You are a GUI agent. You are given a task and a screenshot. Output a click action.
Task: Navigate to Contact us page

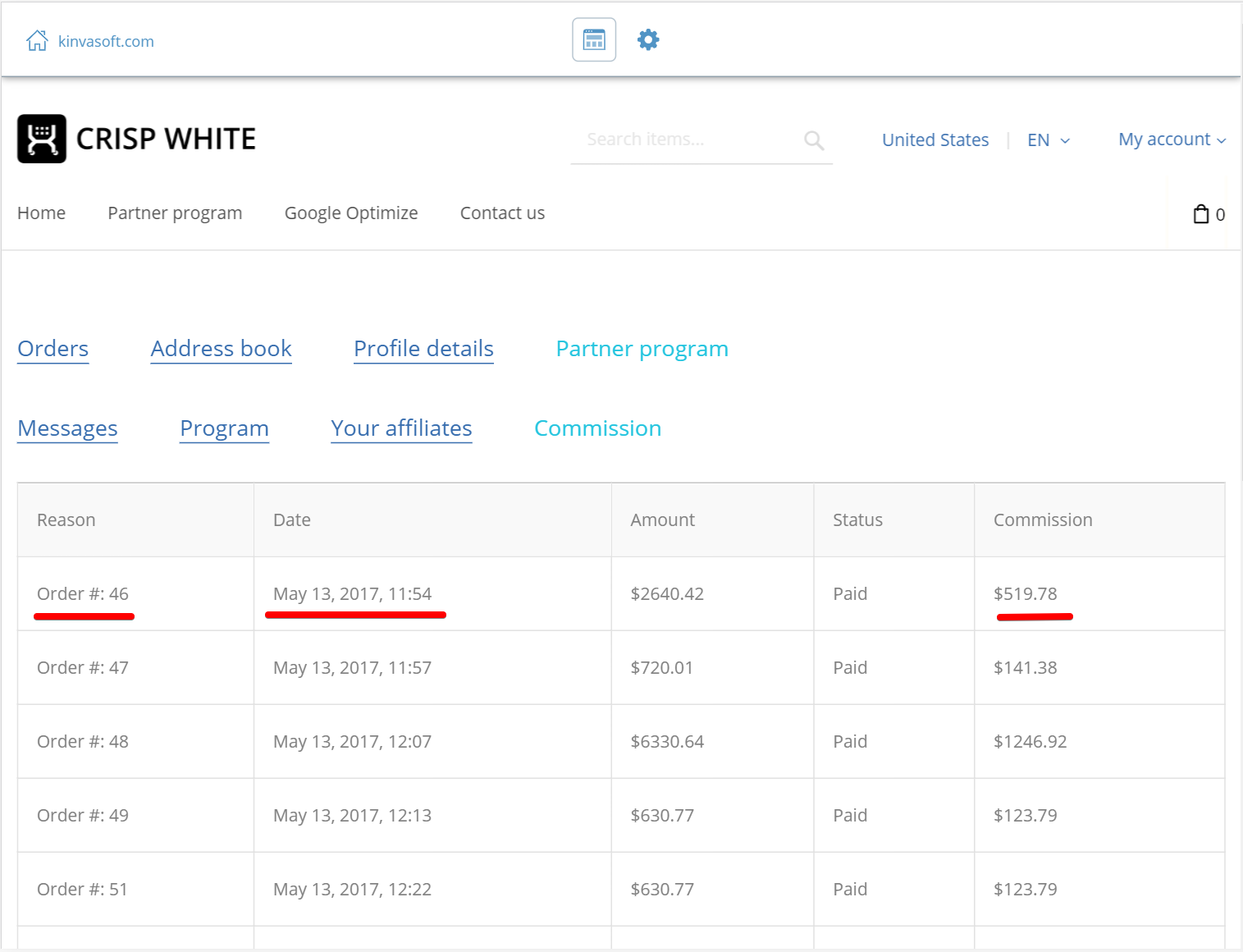tap(502, 213)
